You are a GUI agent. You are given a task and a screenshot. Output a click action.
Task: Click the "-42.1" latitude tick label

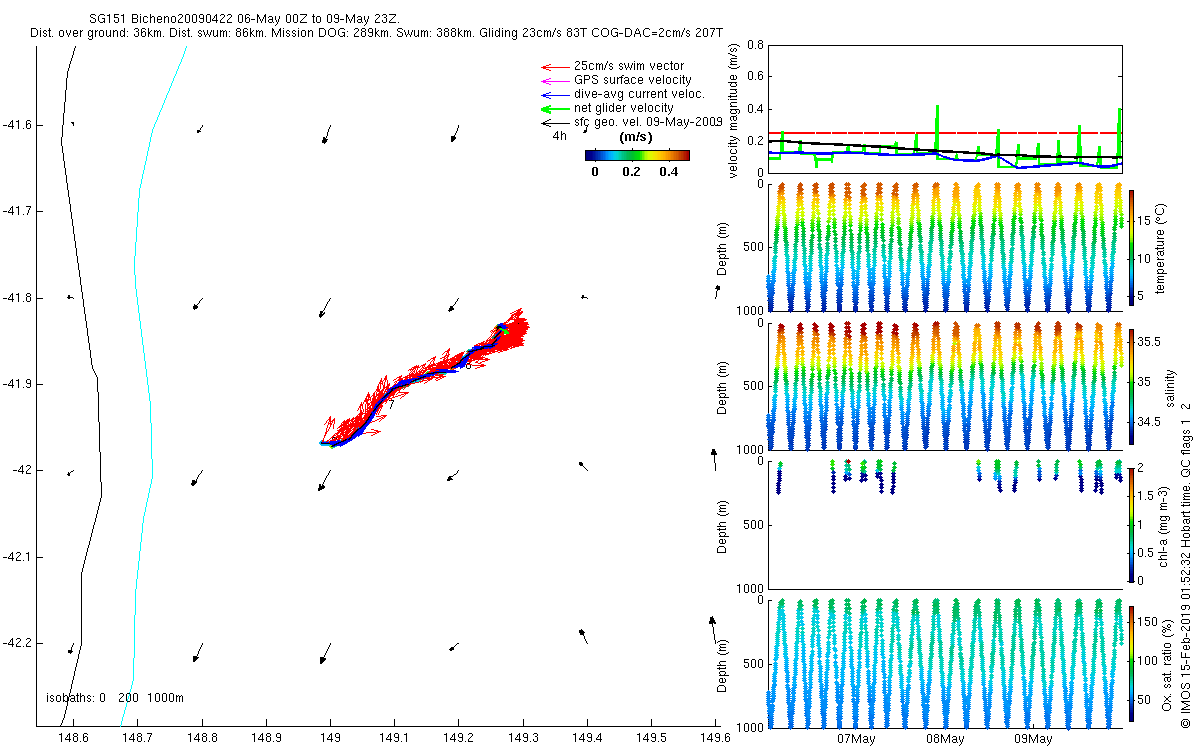coord(16,556)
